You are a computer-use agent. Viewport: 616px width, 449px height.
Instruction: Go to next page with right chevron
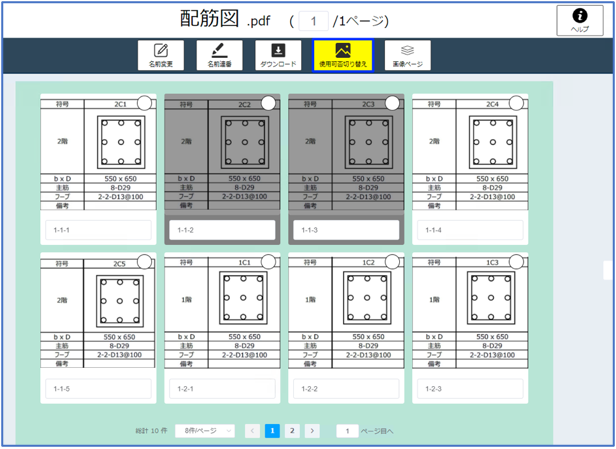point(312,431)
